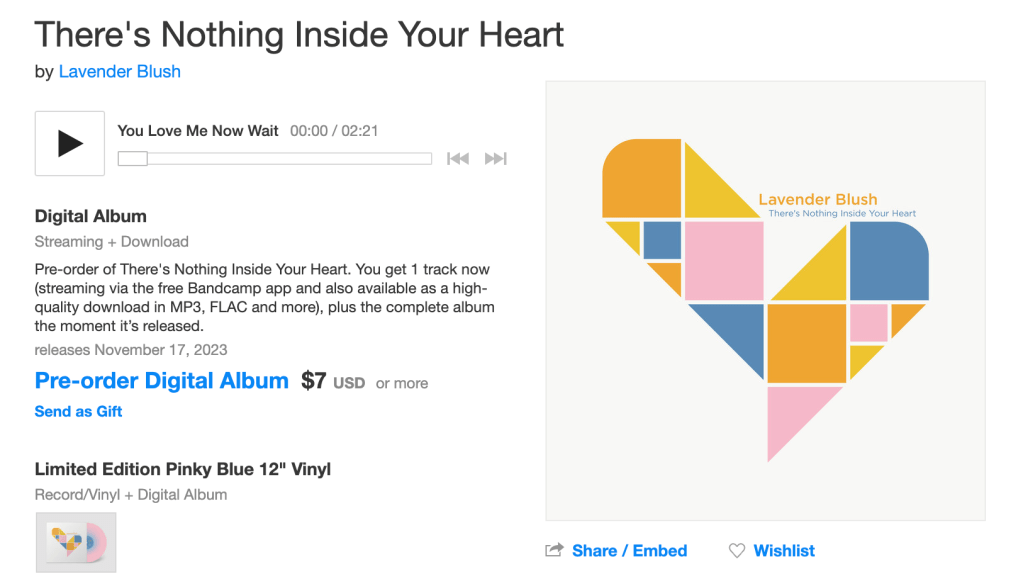1023x574 pixels.
Task: Skip to the next track
Action: tap(495, 158)
